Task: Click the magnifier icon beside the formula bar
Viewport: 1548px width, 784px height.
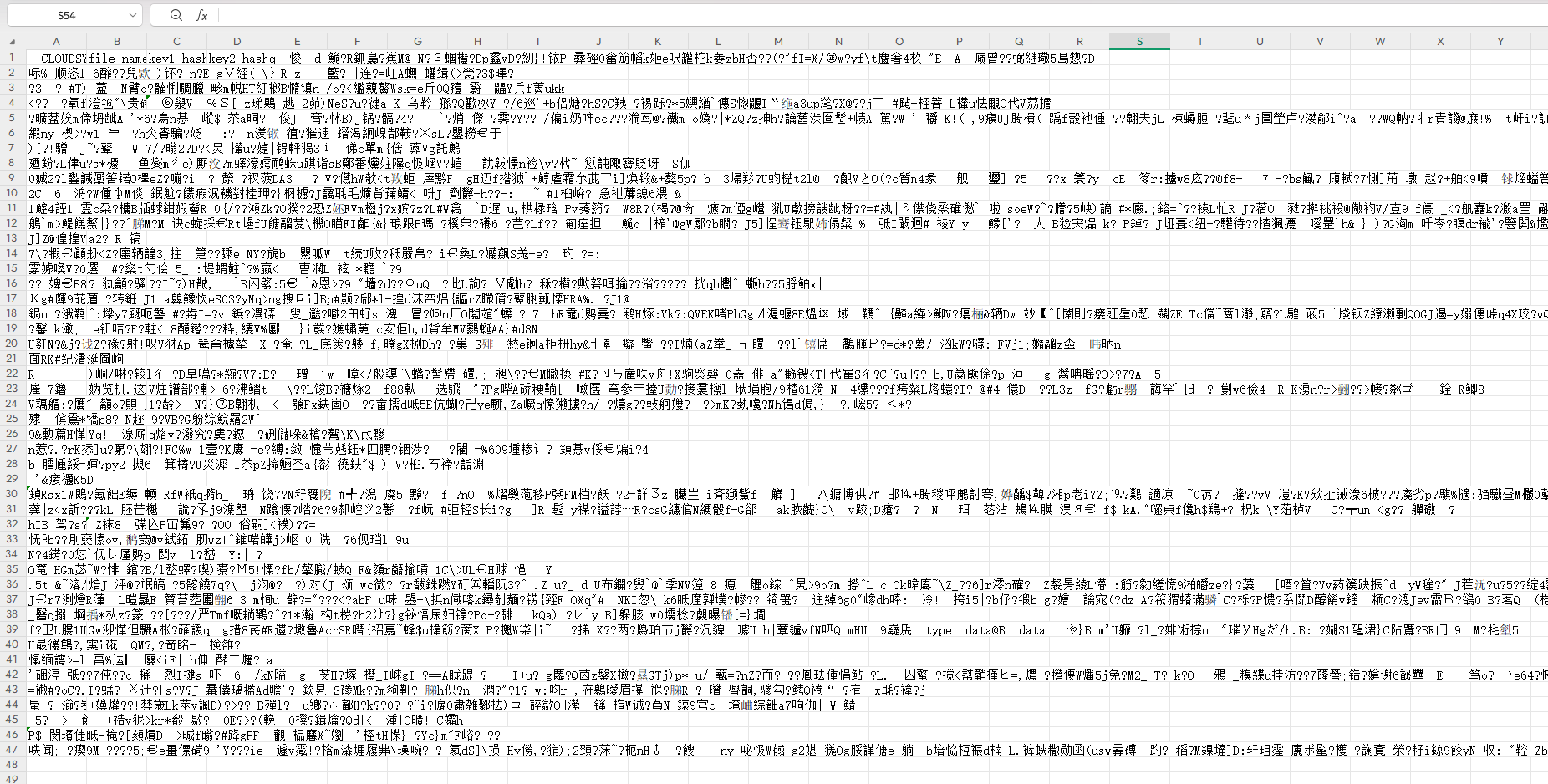Action: pos(175,14)
